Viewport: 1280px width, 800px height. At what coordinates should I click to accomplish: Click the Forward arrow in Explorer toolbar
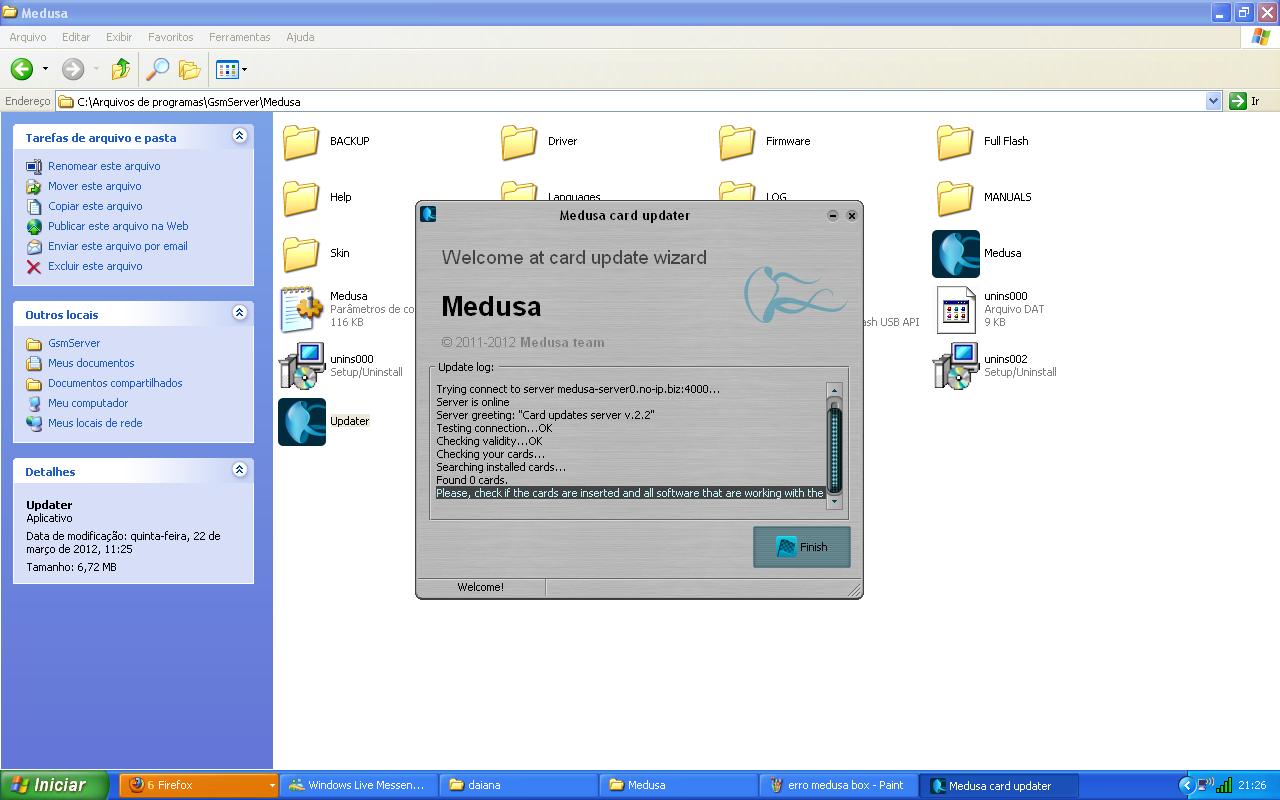[x=73, y=69]
